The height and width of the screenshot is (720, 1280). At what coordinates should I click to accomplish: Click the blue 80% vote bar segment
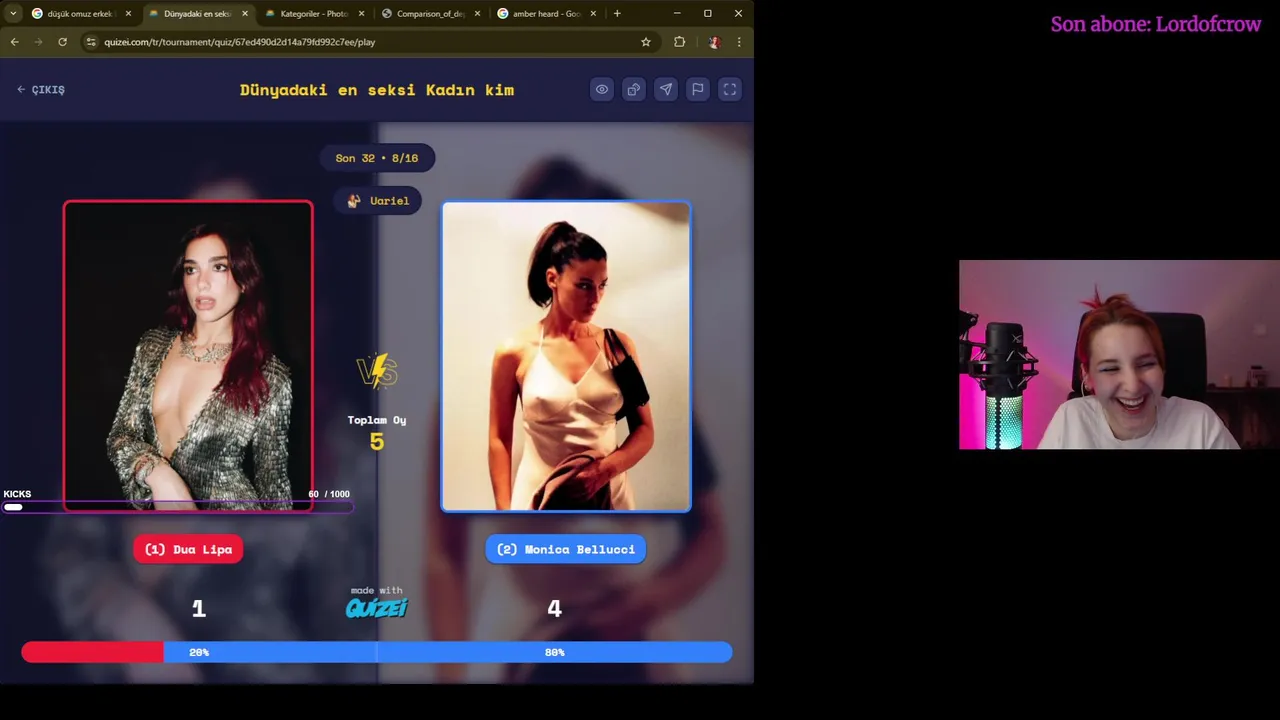coord(448,652)
